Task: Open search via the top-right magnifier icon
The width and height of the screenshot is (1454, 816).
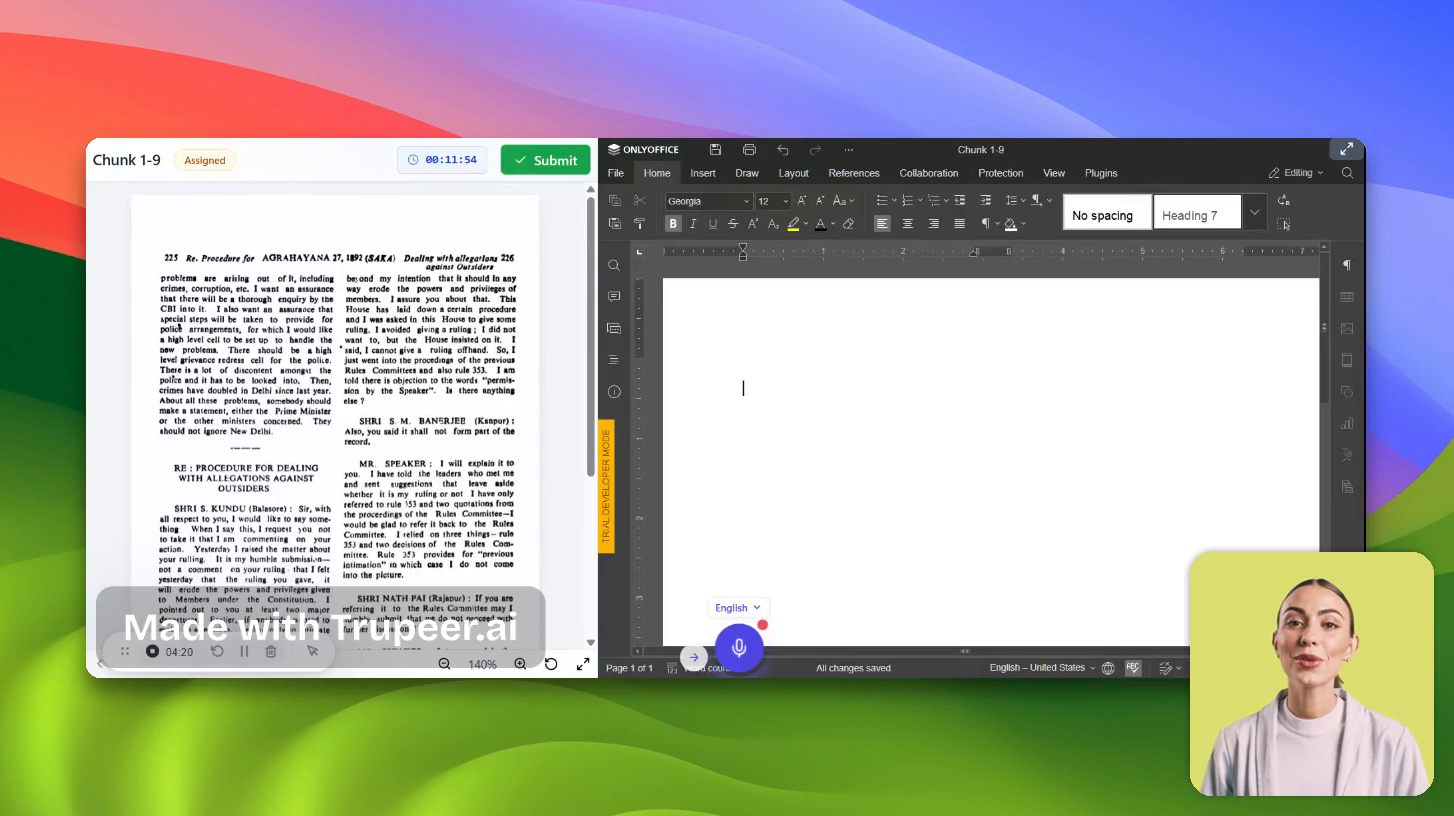Action: point(1347,173)
